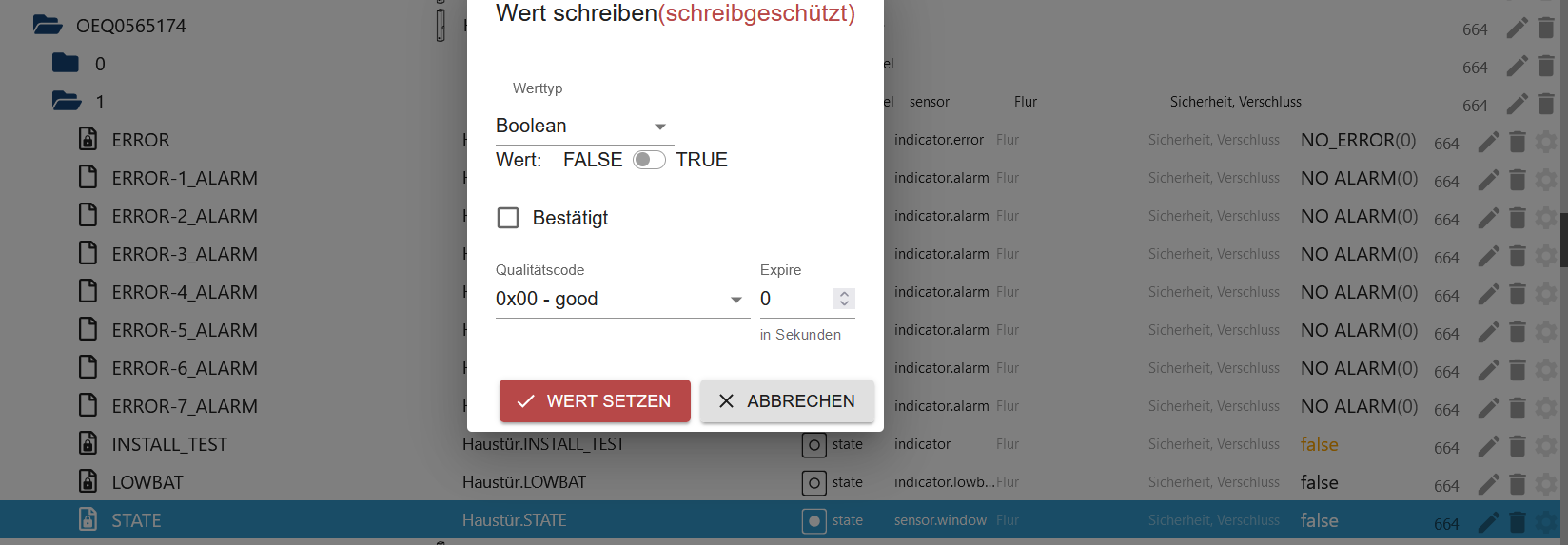Click the WERT SETZEN button
Viewport: 1568px width, 545px height.
coord(595,400)
